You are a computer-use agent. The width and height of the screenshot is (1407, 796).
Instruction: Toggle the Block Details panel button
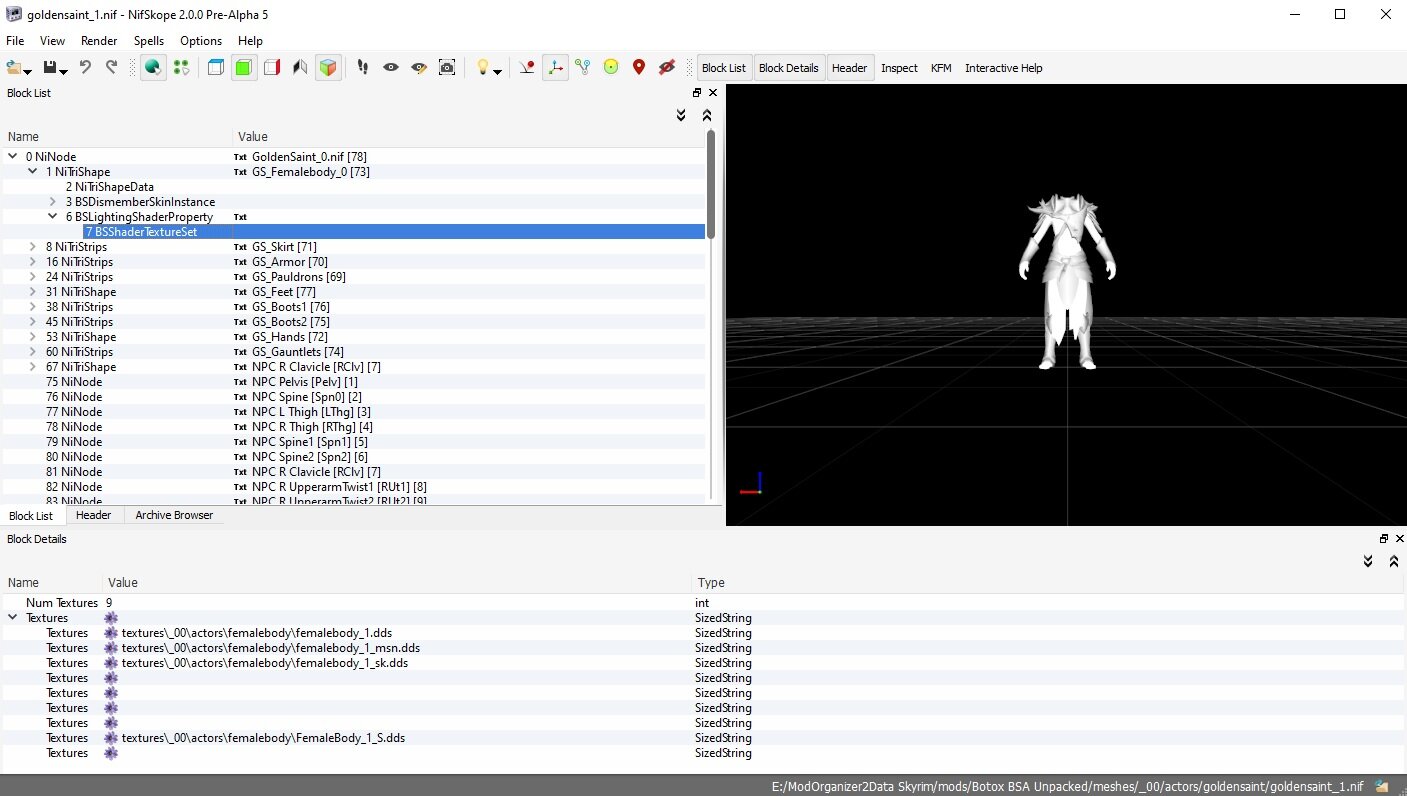coord(789,68)
